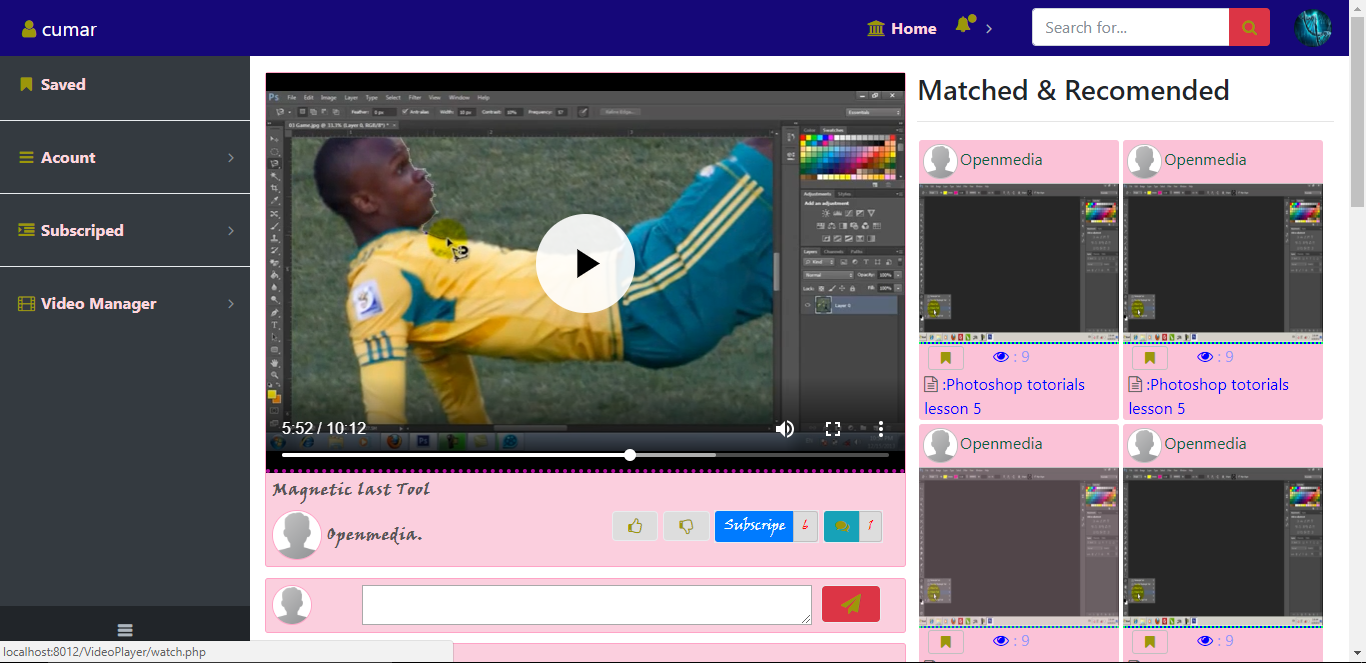Click the comment input field
The height and width of the screenshot is (663, 1366).
tap(586, 604)
